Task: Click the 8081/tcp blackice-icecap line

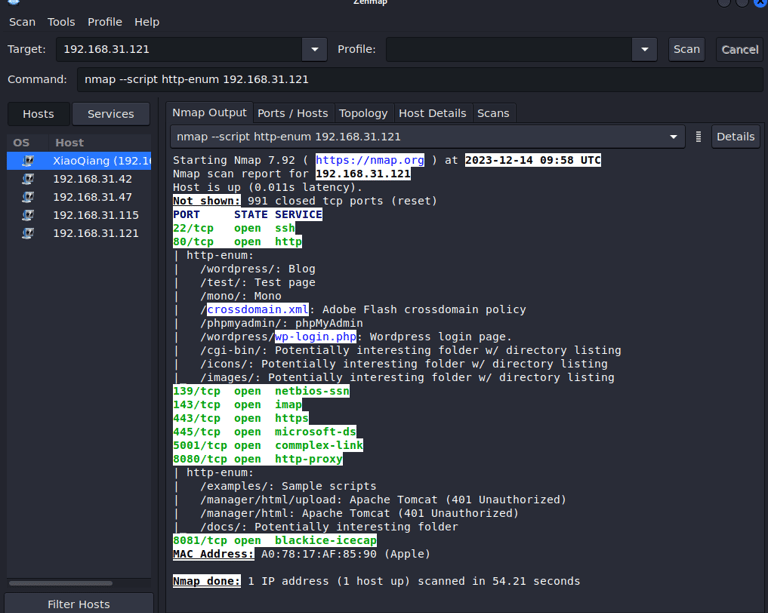Action: point(275,541)
